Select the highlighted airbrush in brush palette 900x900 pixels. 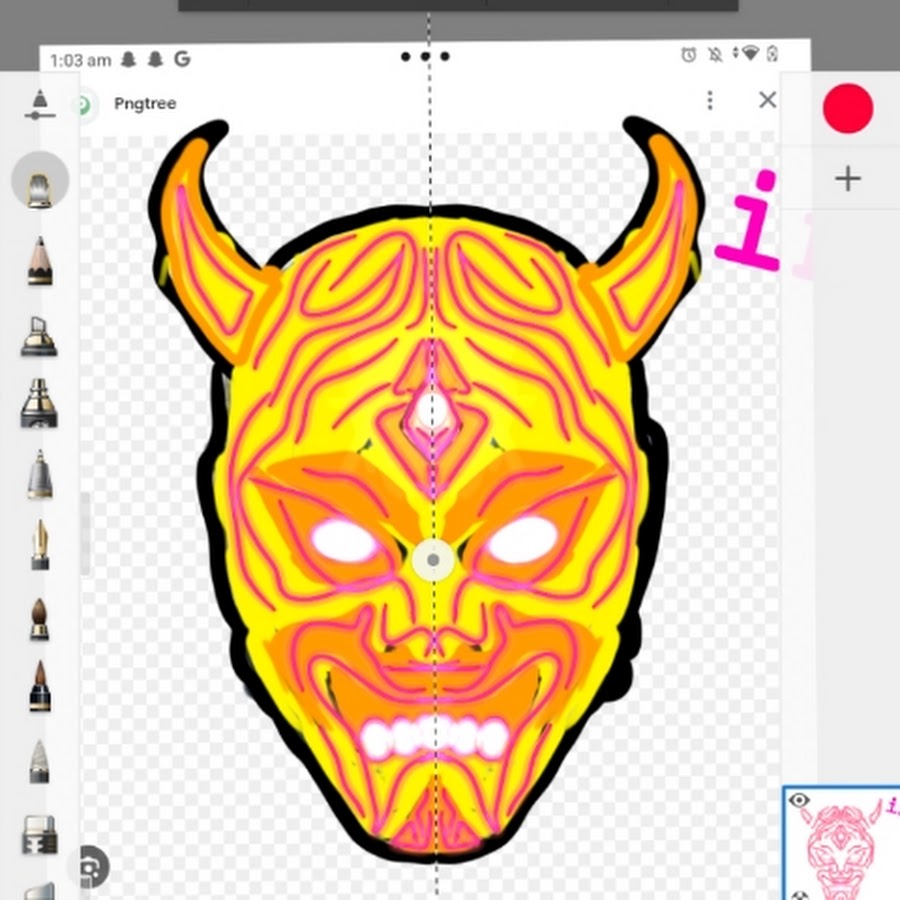coord(40,181)
